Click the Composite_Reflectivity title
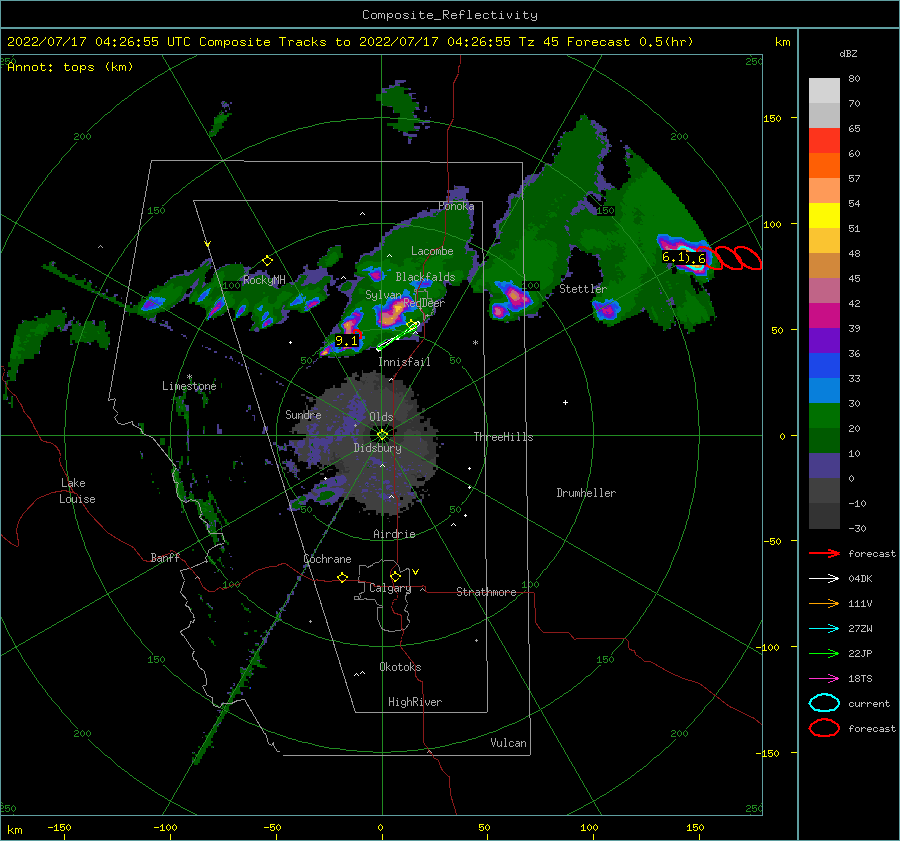 [x=450, y=15]
